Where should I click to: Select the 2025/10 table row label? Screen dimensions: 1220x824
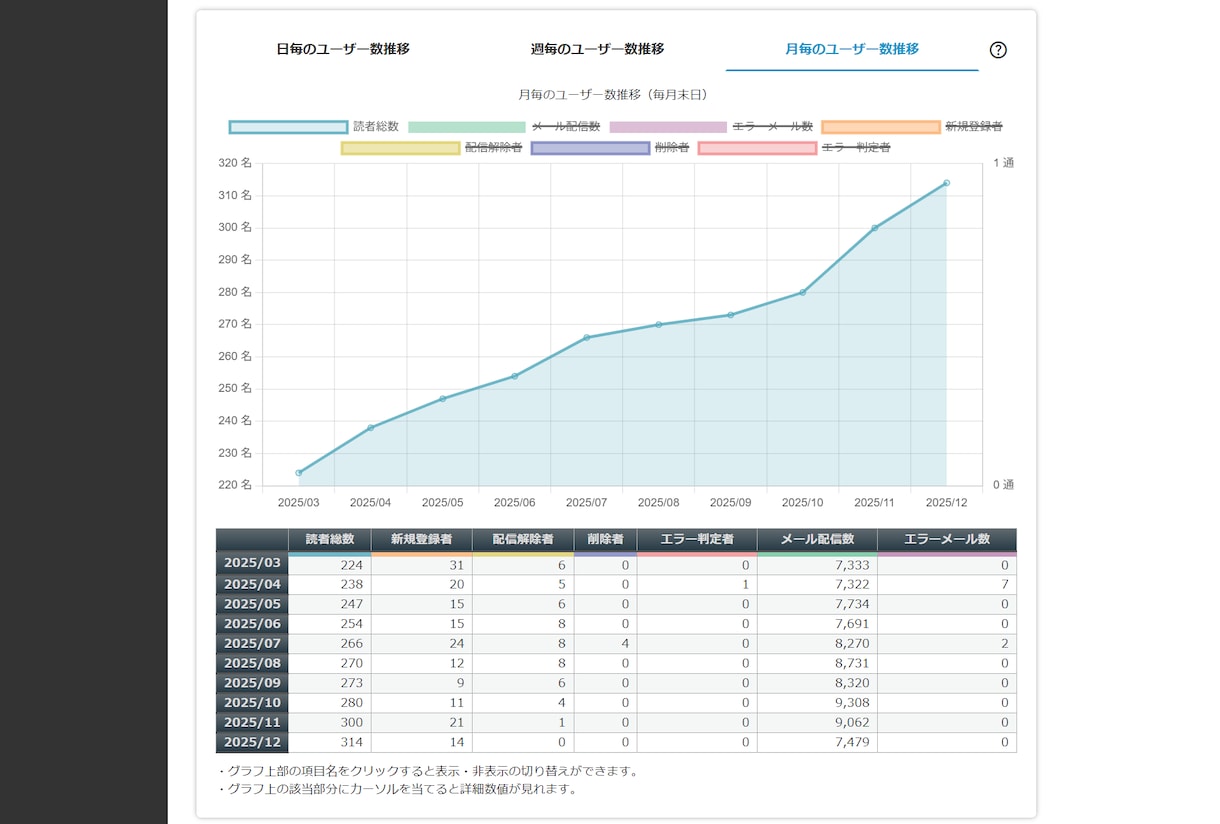point(252,703)
